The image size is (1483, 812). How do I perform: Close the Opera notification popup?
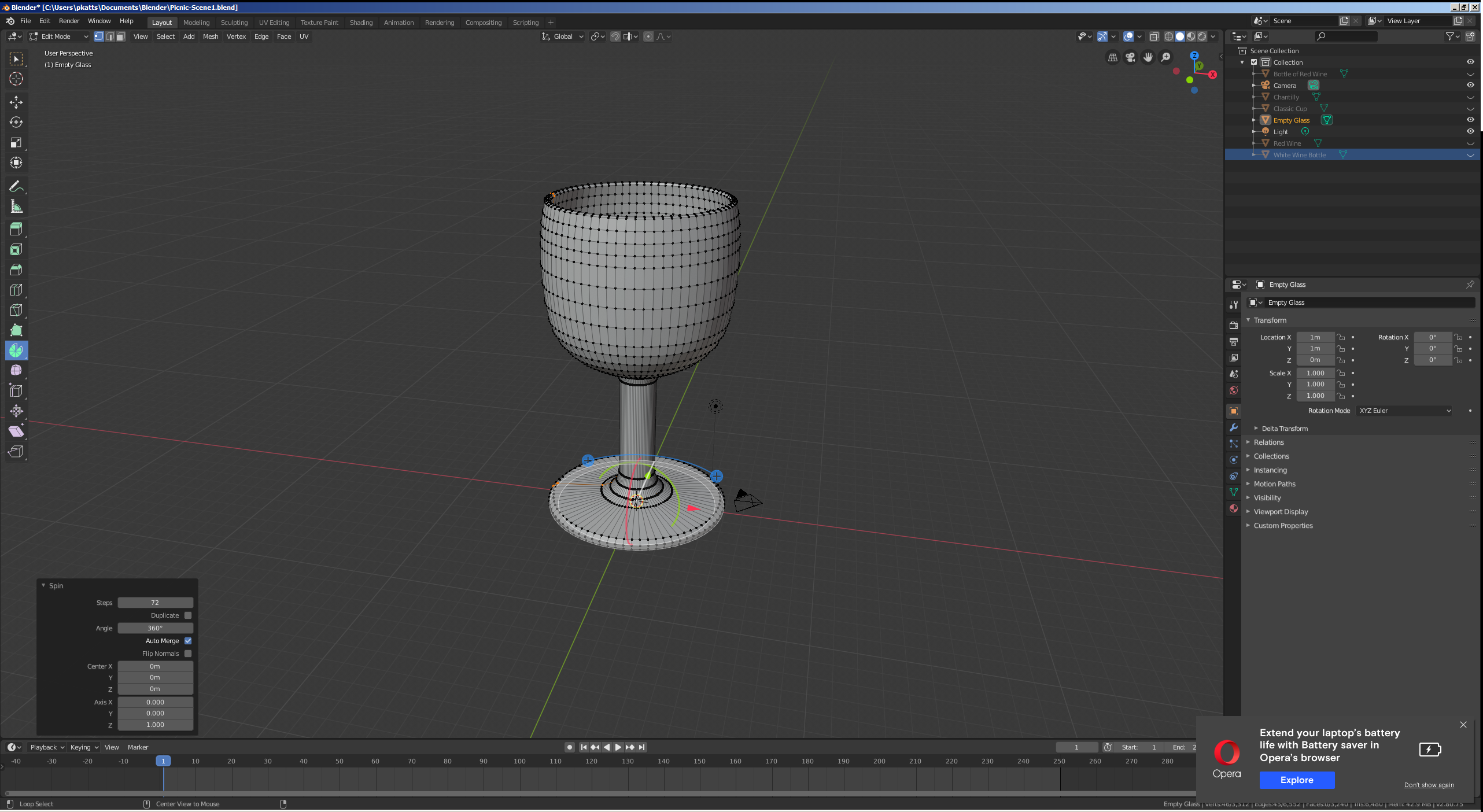(1463, 725)
